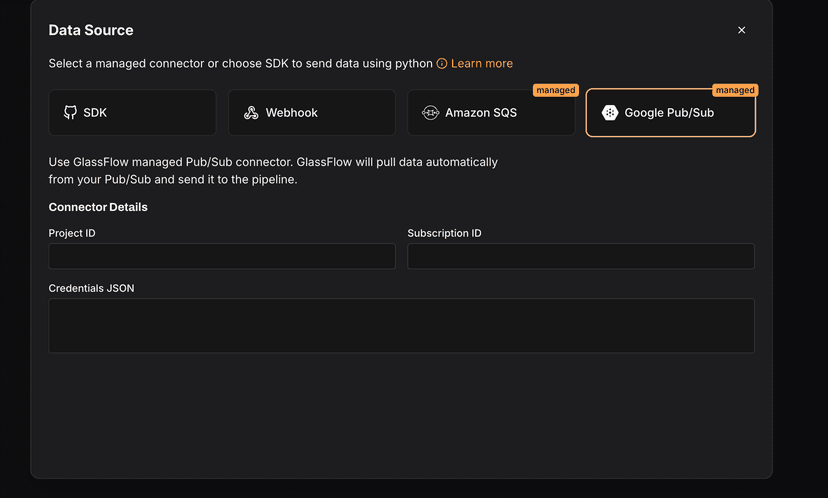
Task: Select the Amazon SQS managed connector
Action: click(491, 112)
